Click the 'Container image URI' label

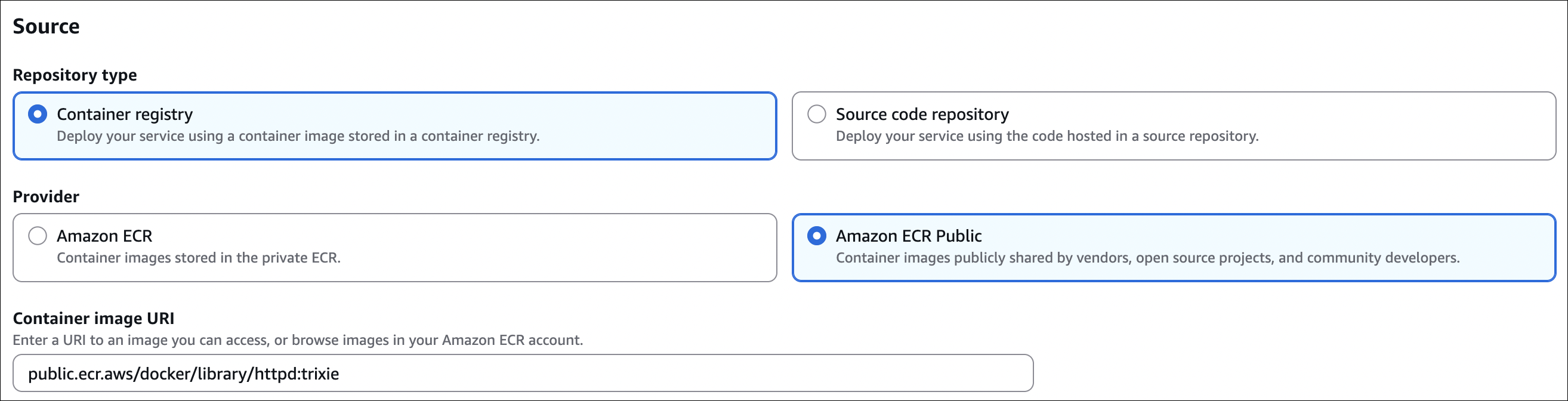[x=94, y=318]
